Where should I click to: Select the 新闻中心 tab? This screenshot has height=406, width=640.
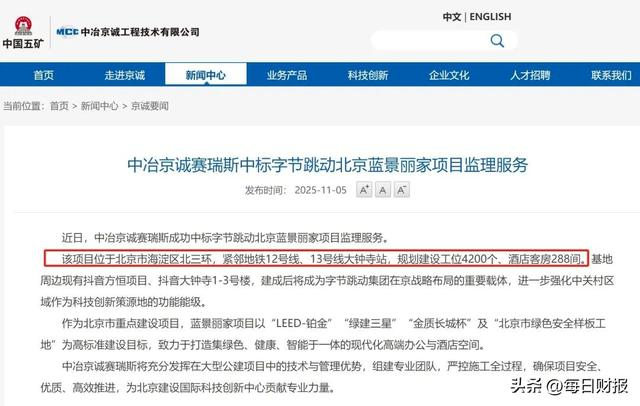206,74
